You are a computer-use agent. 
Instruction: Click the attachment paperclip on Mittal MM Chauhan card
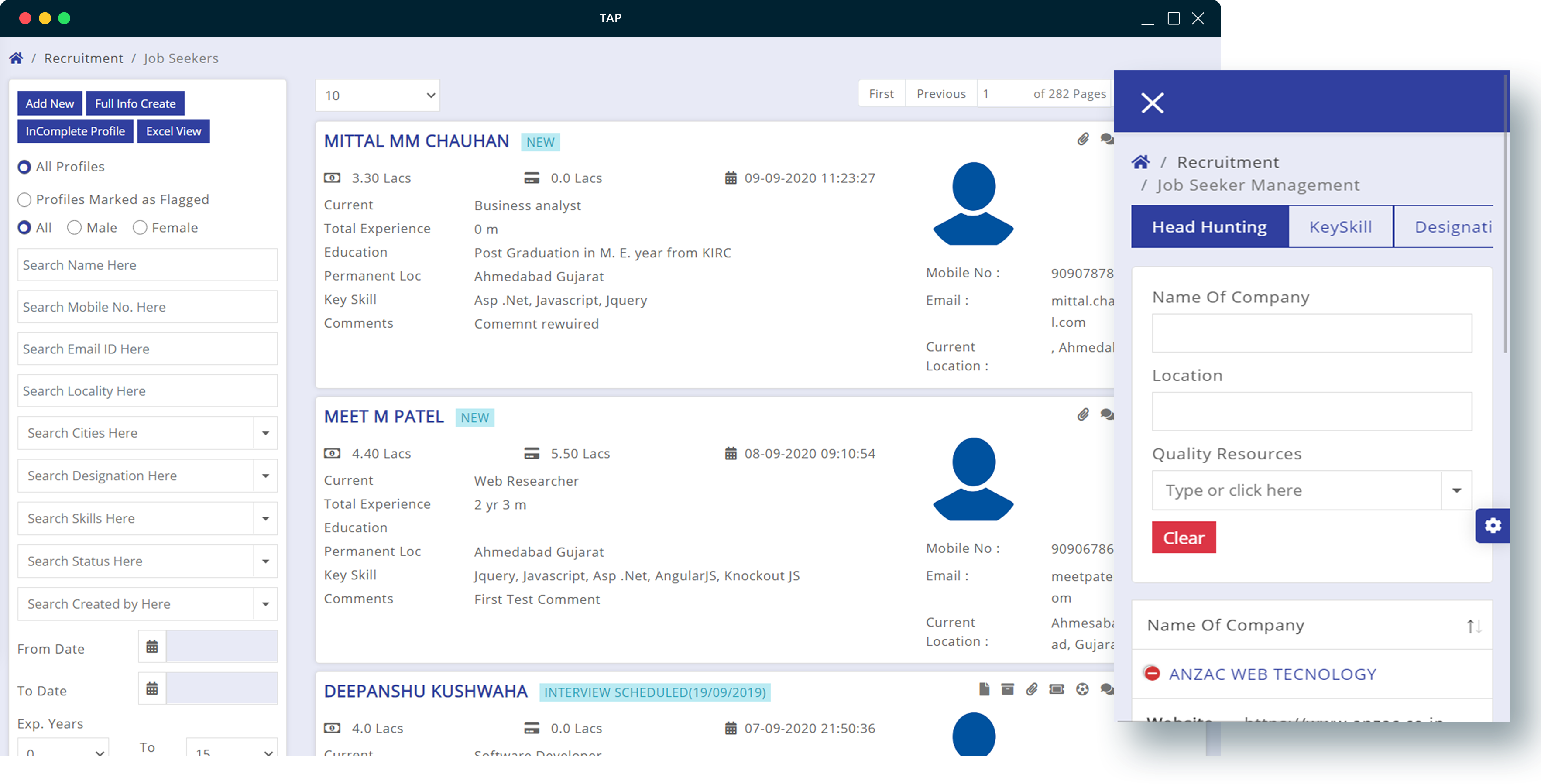(x=1083, y=139)
